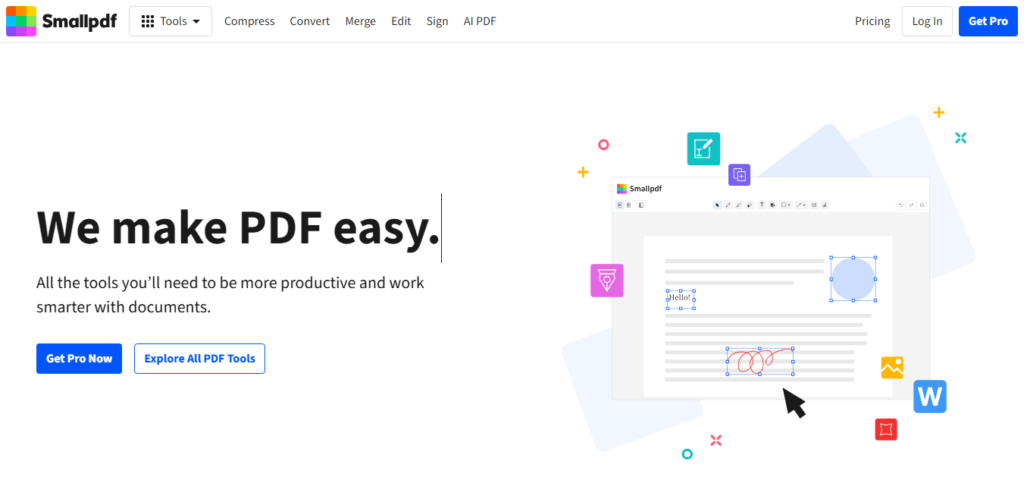This screenshot has height=486, width=1024.
Task: Click the pink pen nib sign icon
Action: (607, 281)
